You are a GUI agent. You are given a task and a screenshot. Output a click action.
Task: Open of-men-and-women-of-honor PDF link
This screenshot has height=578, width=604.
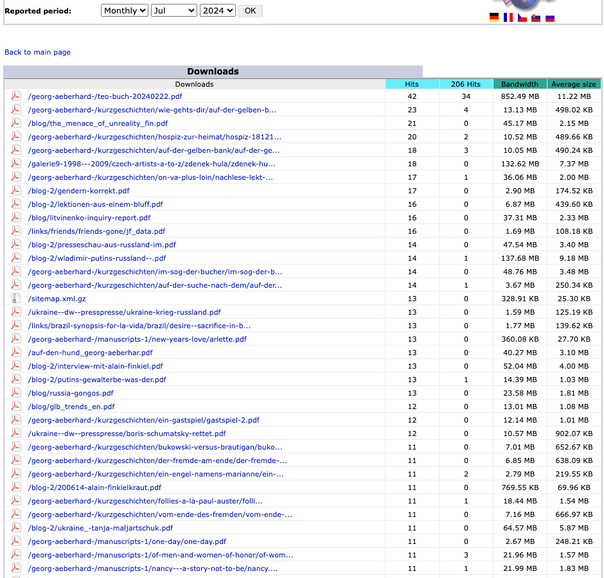(160, 555)
